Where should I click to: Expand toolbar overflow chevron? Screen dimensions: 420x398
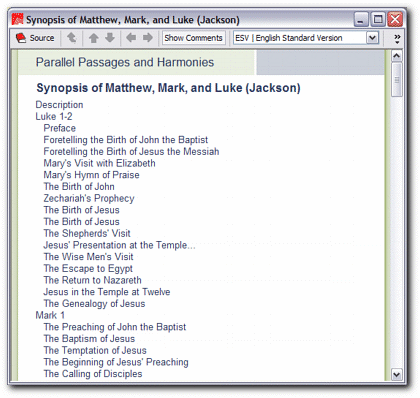(x=397, y=39)
